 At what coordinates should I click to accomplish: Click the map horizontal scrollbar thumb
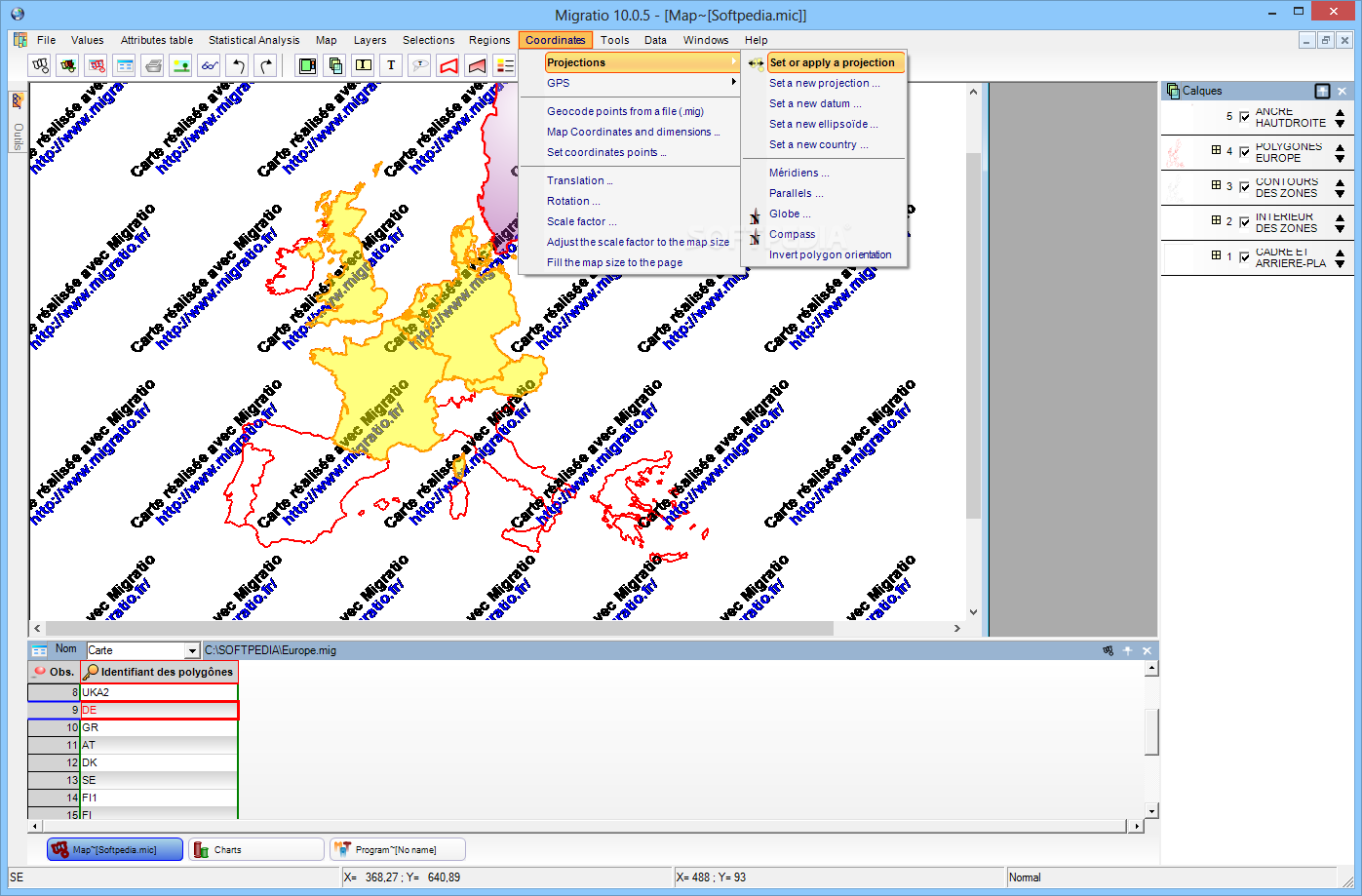(439, 628)
